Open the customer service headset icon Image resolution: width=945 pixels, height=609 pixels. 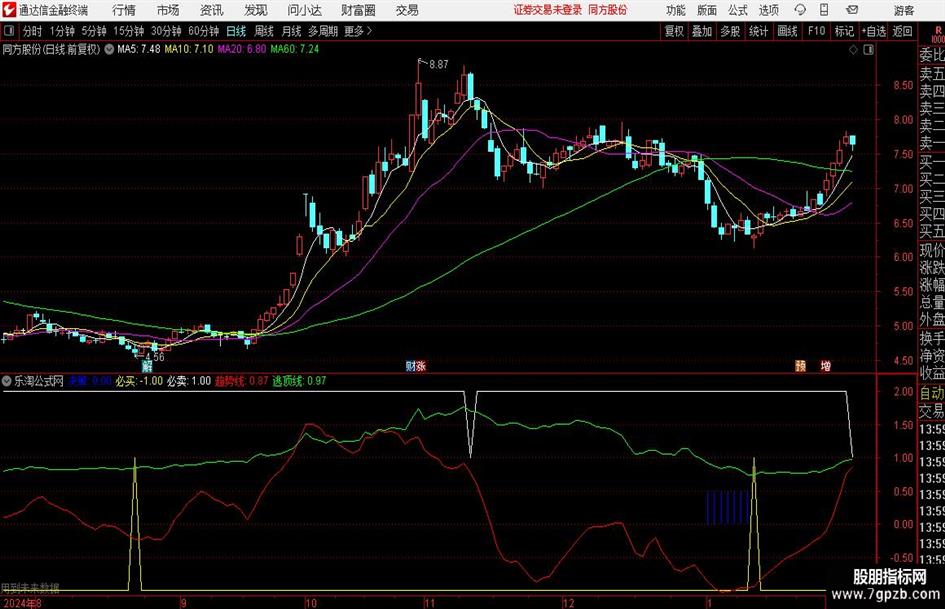point(800,10)
